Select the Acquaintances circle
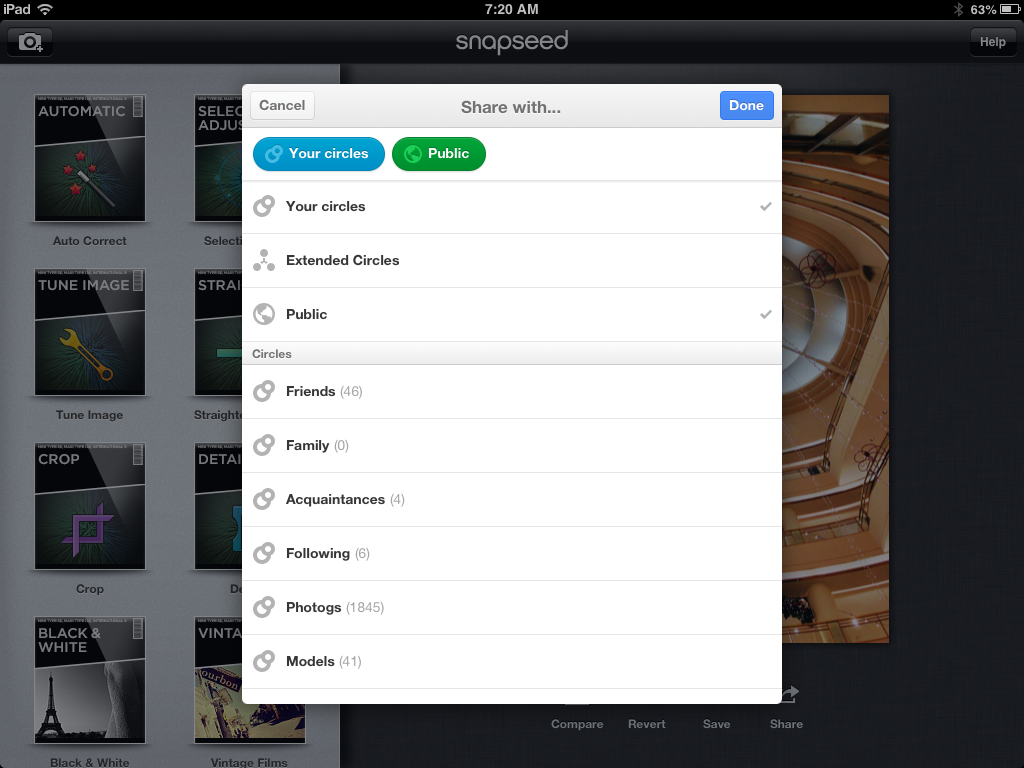 511,499
